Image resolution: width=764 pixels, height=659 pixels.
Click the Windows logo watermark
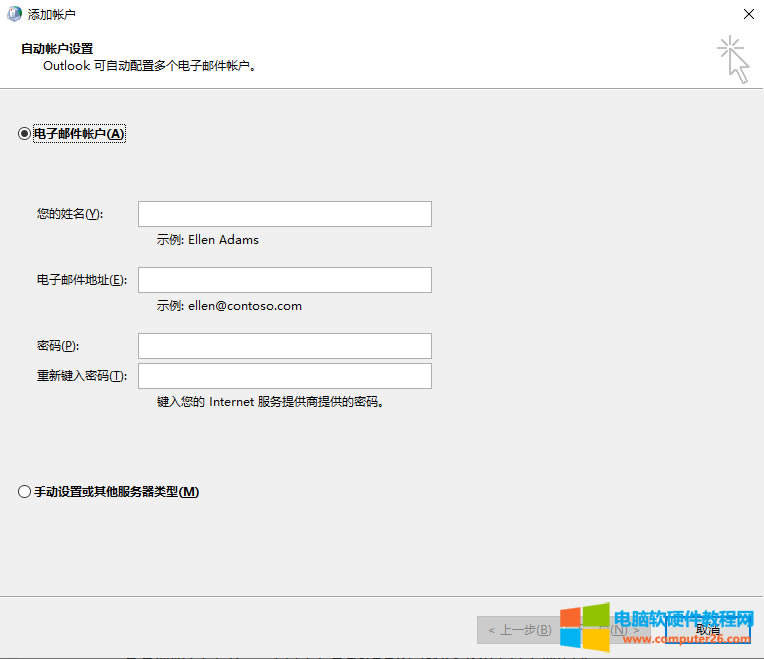click(x=585, y=627)
